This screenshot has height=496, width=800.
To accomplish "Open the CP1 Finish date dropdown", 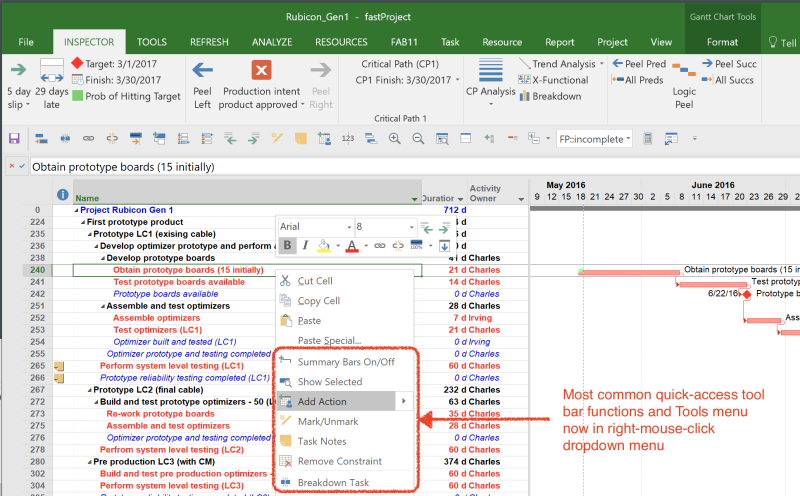I will pyautogui.click(x=457, y=80).
